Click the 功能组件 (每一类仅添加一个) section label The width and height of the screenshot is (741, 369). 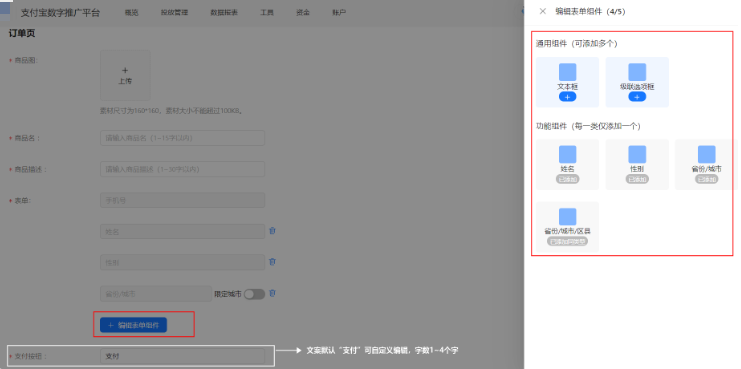(x=588, y=126)
